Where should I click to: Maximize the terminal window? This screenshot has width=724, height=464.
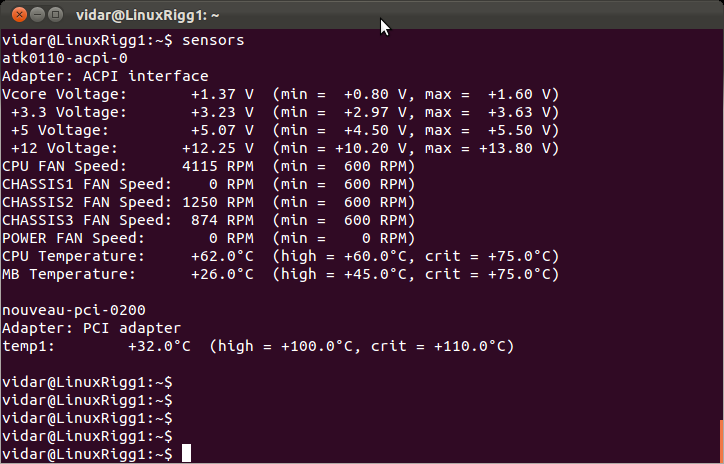pos(55,15)
